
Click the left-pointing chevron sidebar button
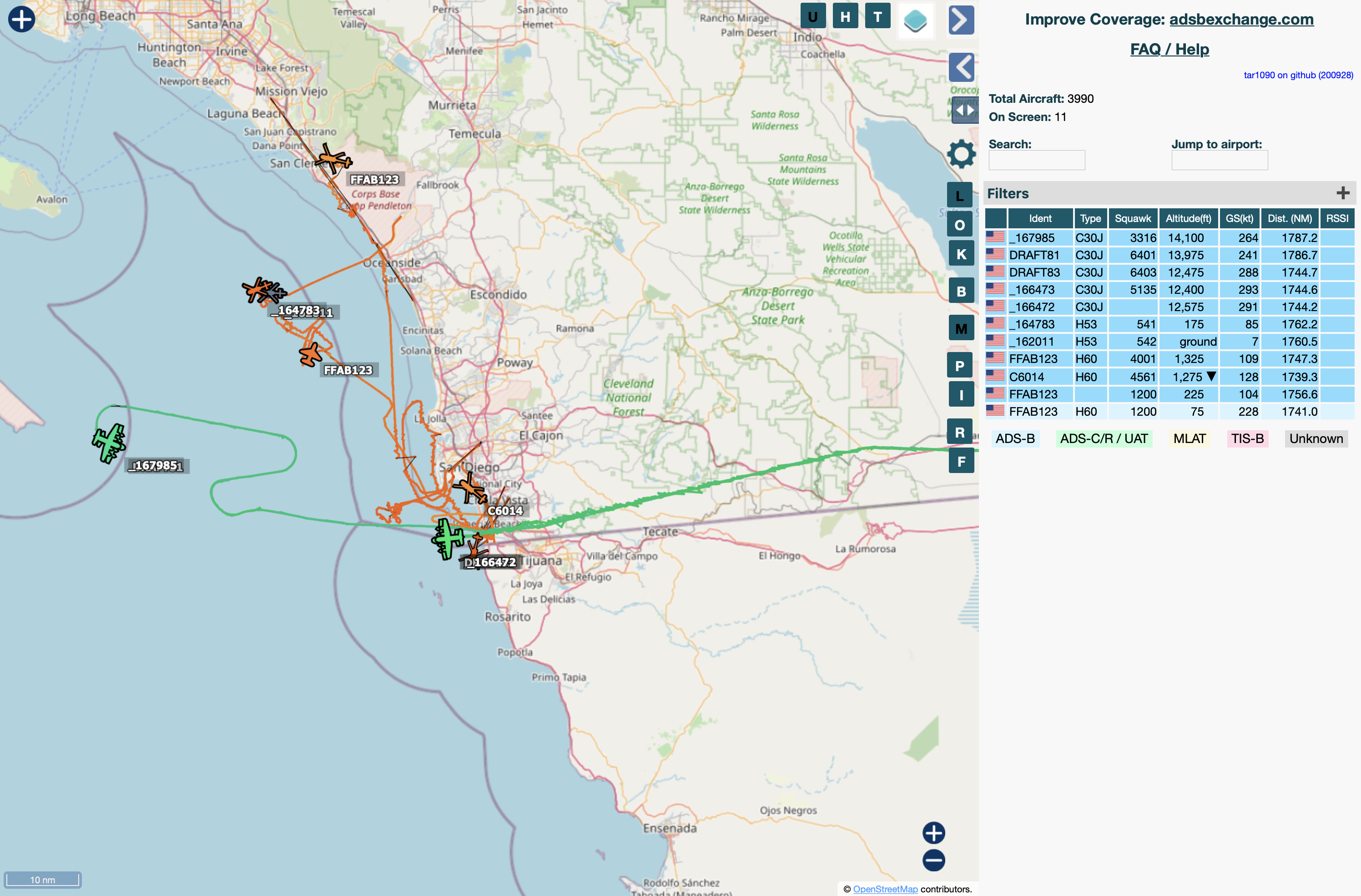point(961,67)
